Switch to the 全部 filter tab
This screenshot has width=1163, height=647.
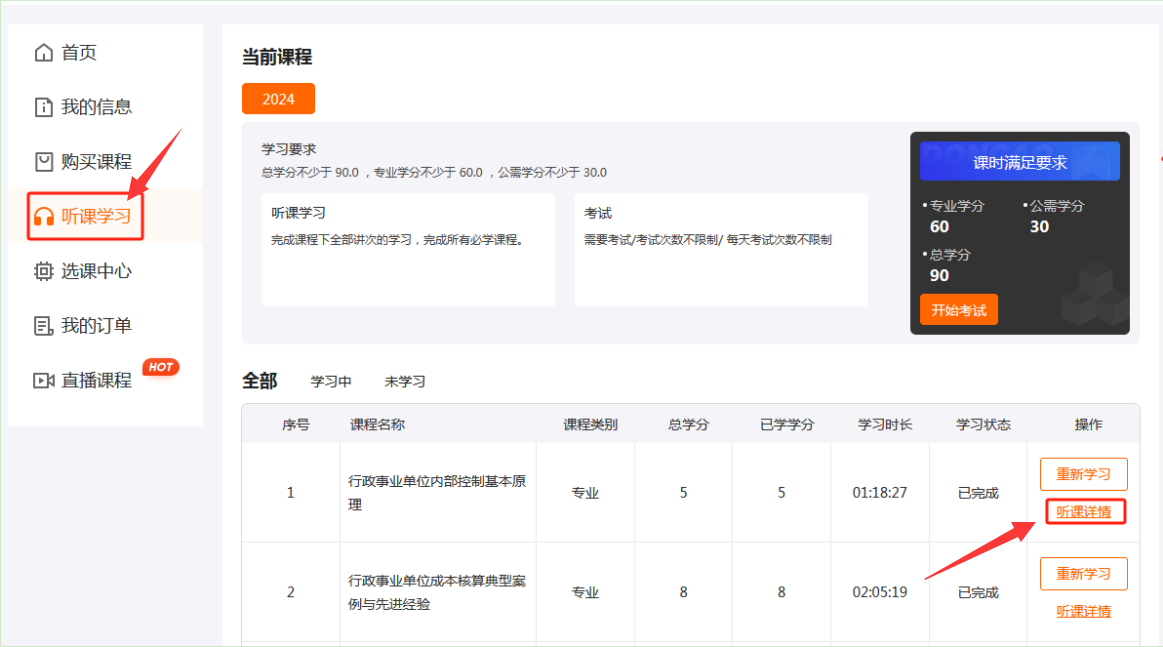[262, 381]
